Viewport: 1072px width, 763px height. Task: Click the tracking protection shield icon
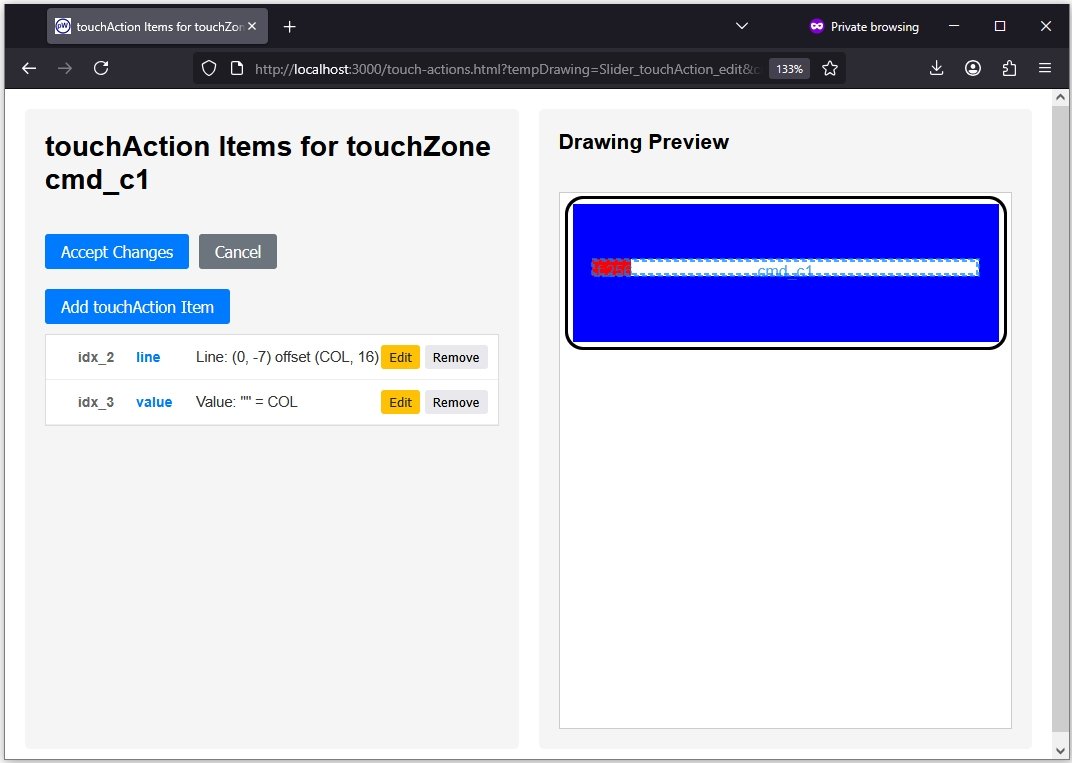tap(209, 68)
